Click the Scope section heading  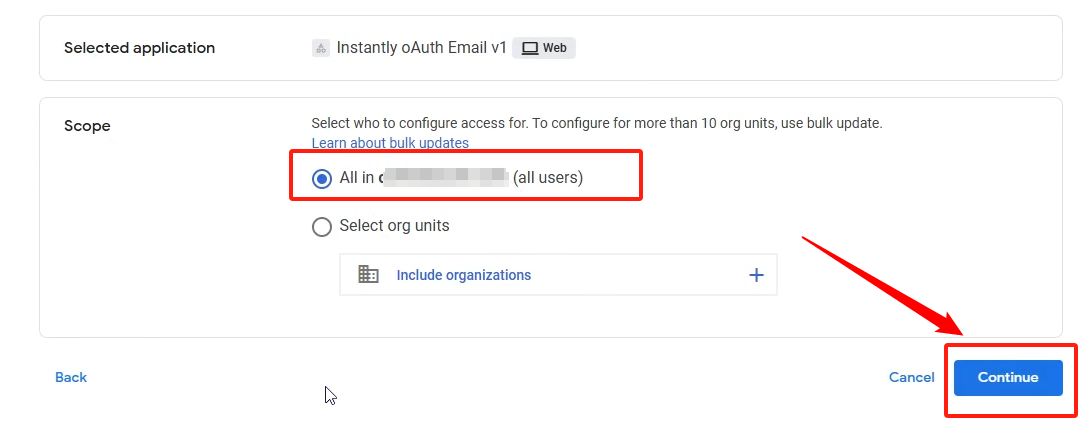pos(87,126)
